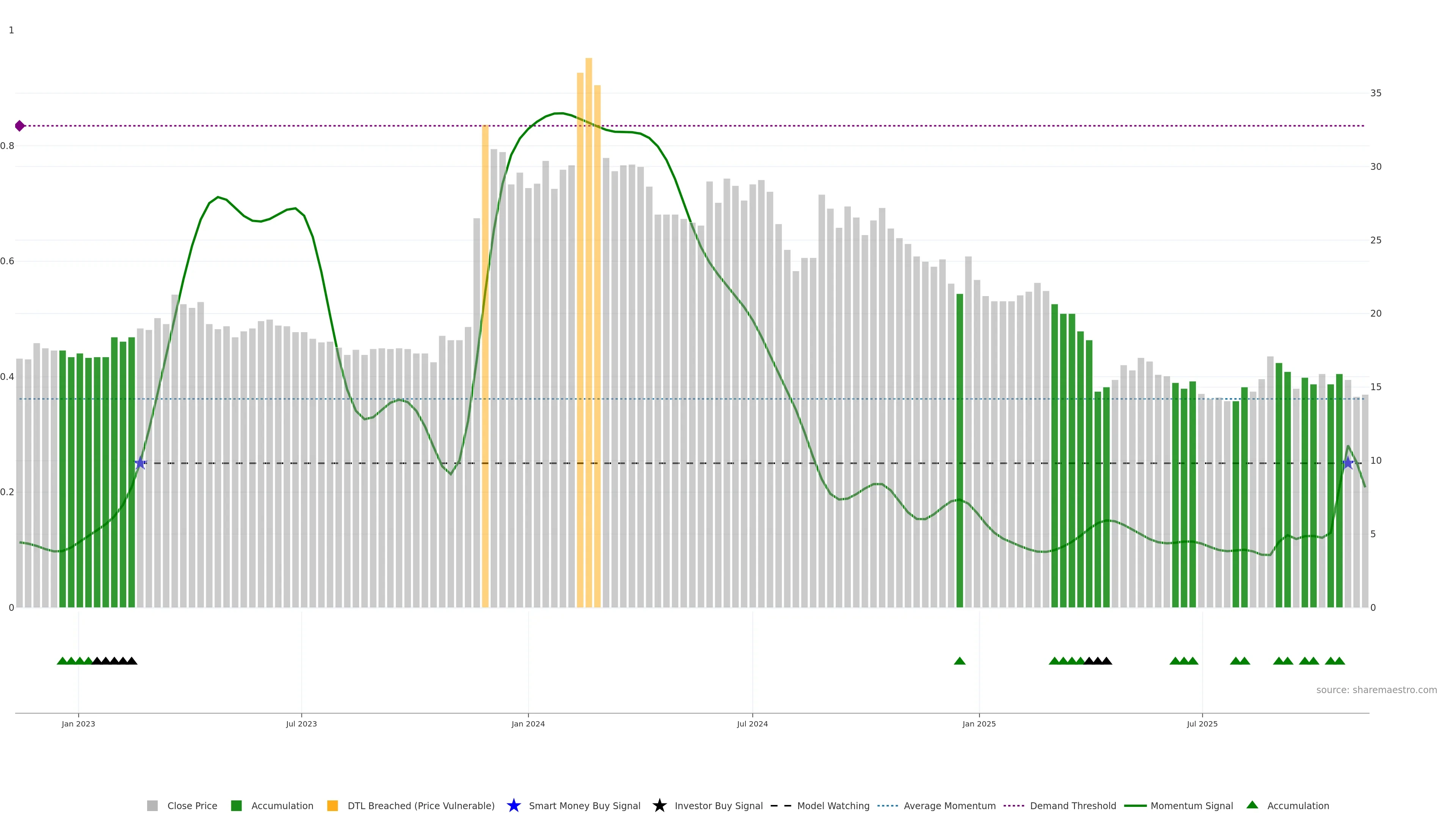Toggle Model Watching dashed line legend
The image size is (1456, 819).
833,805
